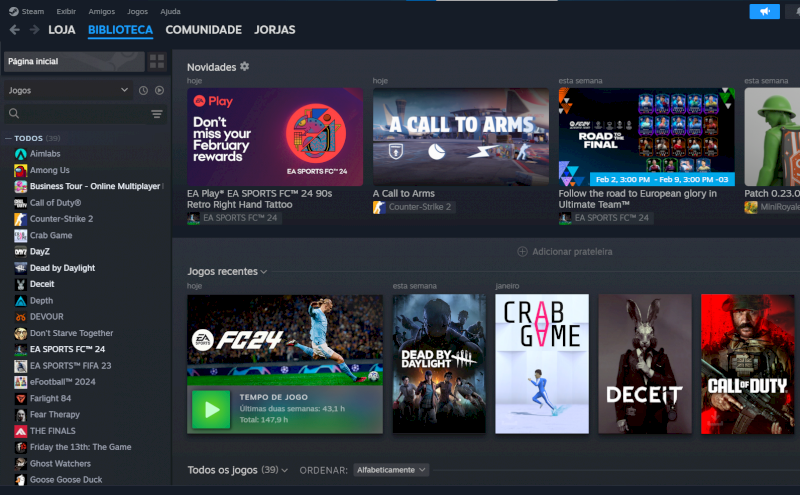
Task: Expand Todos os jogos dropdown
Action: click(x=237, y=470)
